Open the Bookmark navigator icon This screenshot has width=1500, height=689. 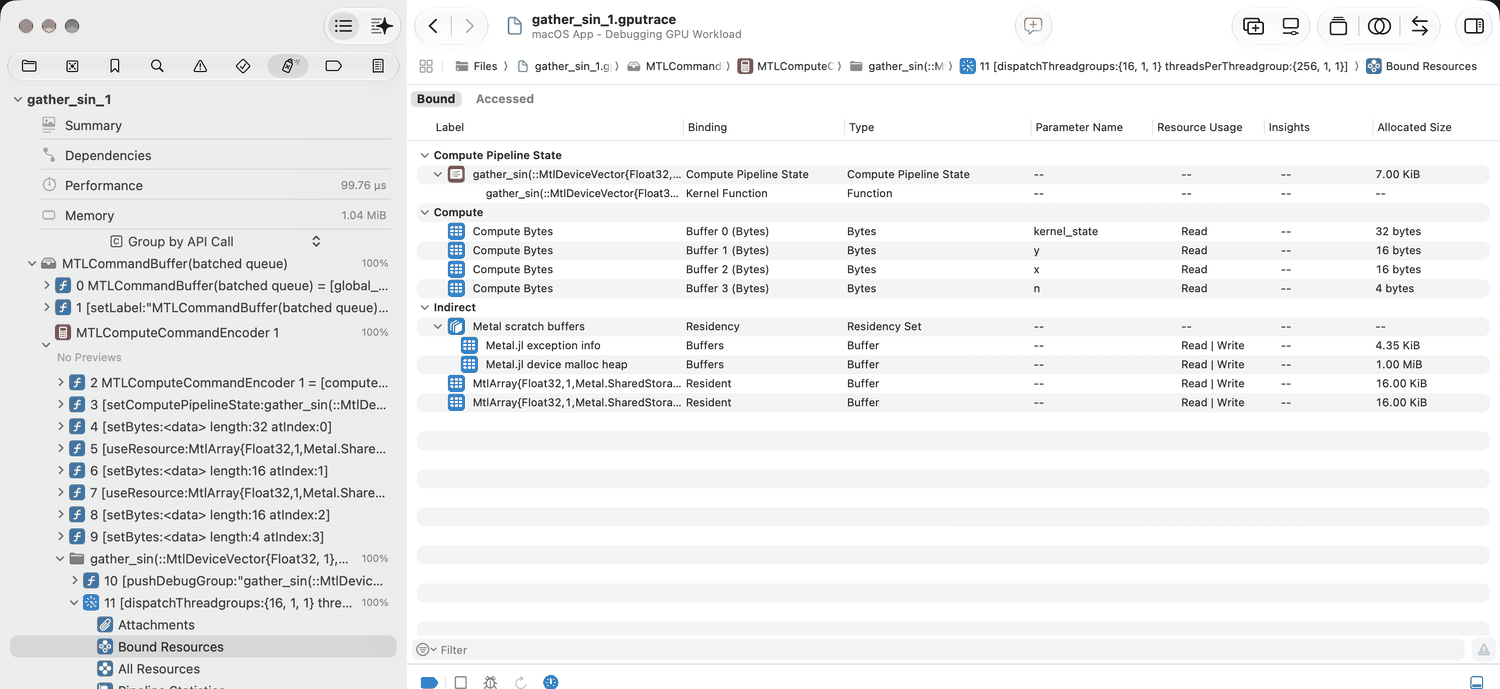point(115,66)
